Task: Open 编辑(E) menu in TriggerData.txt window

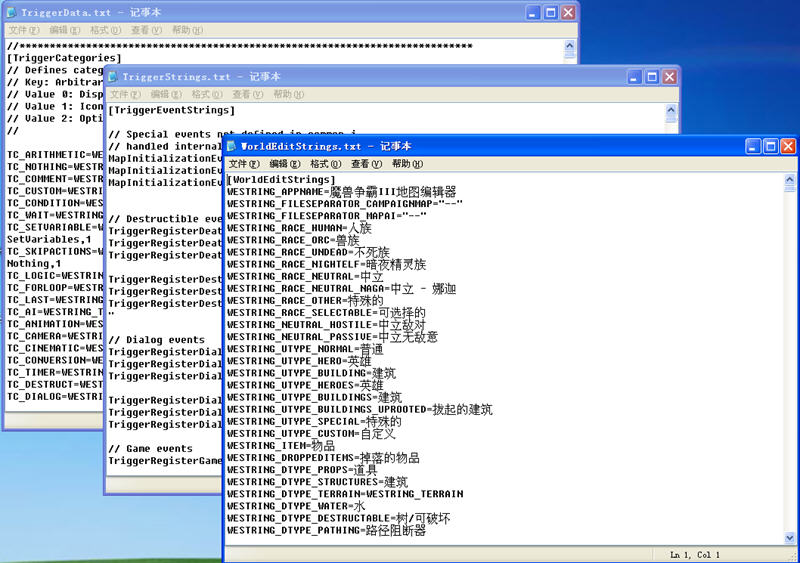Action: (64, 30)
